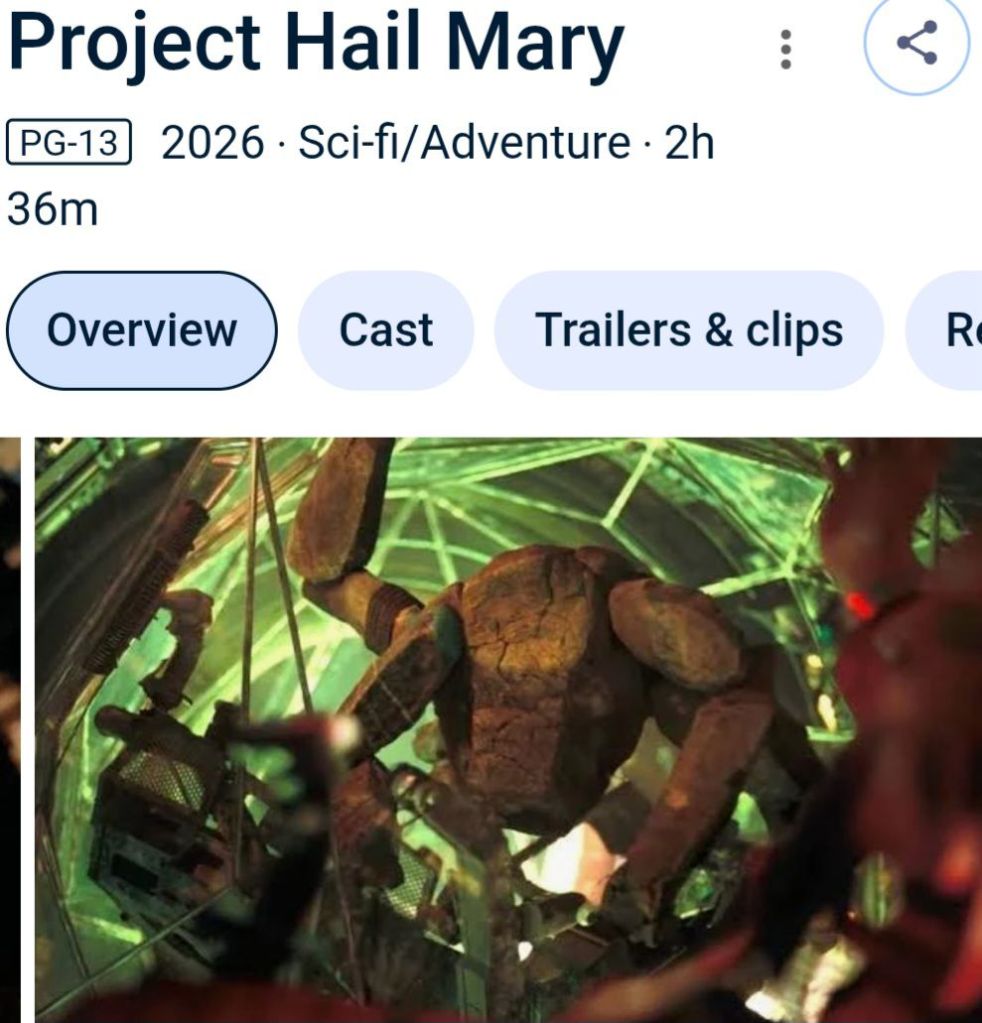The width and height of the screenshot is (982, 1023).
Task: Click the 36m runtime text
Action: 53,210
